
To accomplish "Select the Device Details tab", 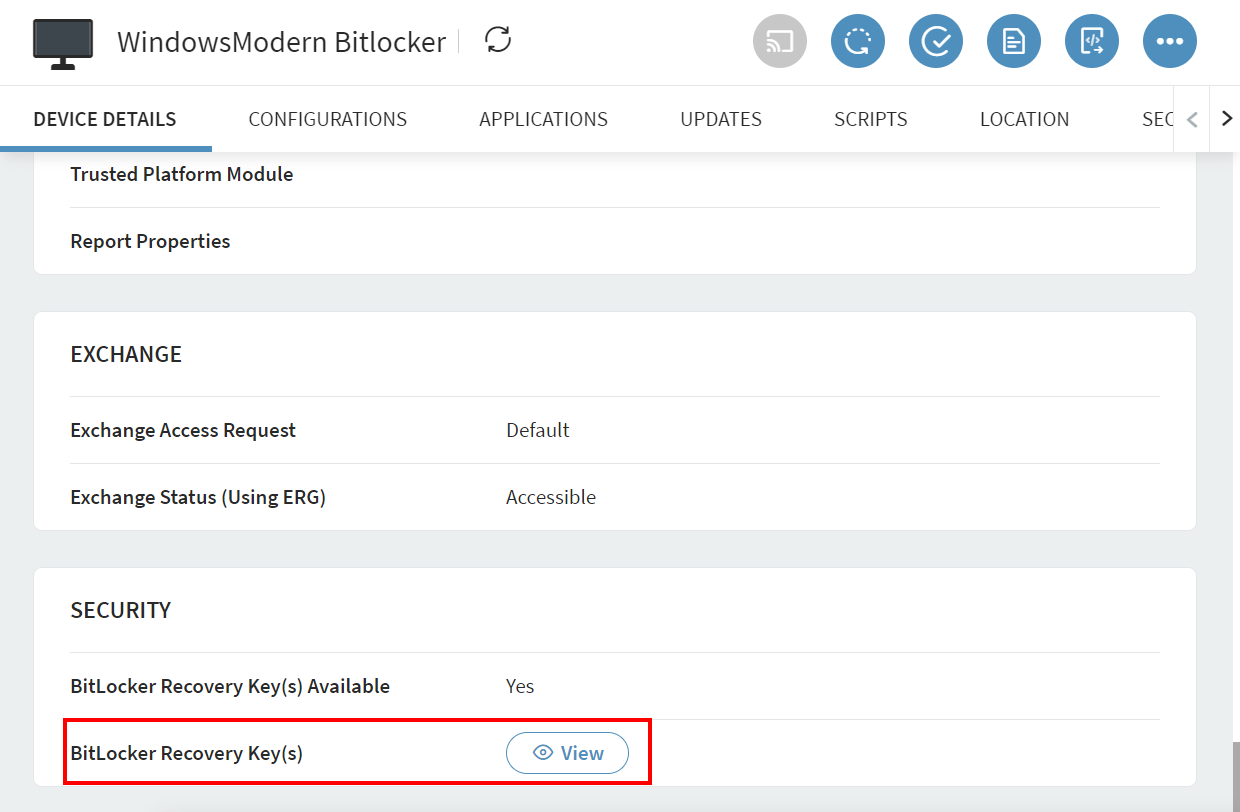I will 105,119.
